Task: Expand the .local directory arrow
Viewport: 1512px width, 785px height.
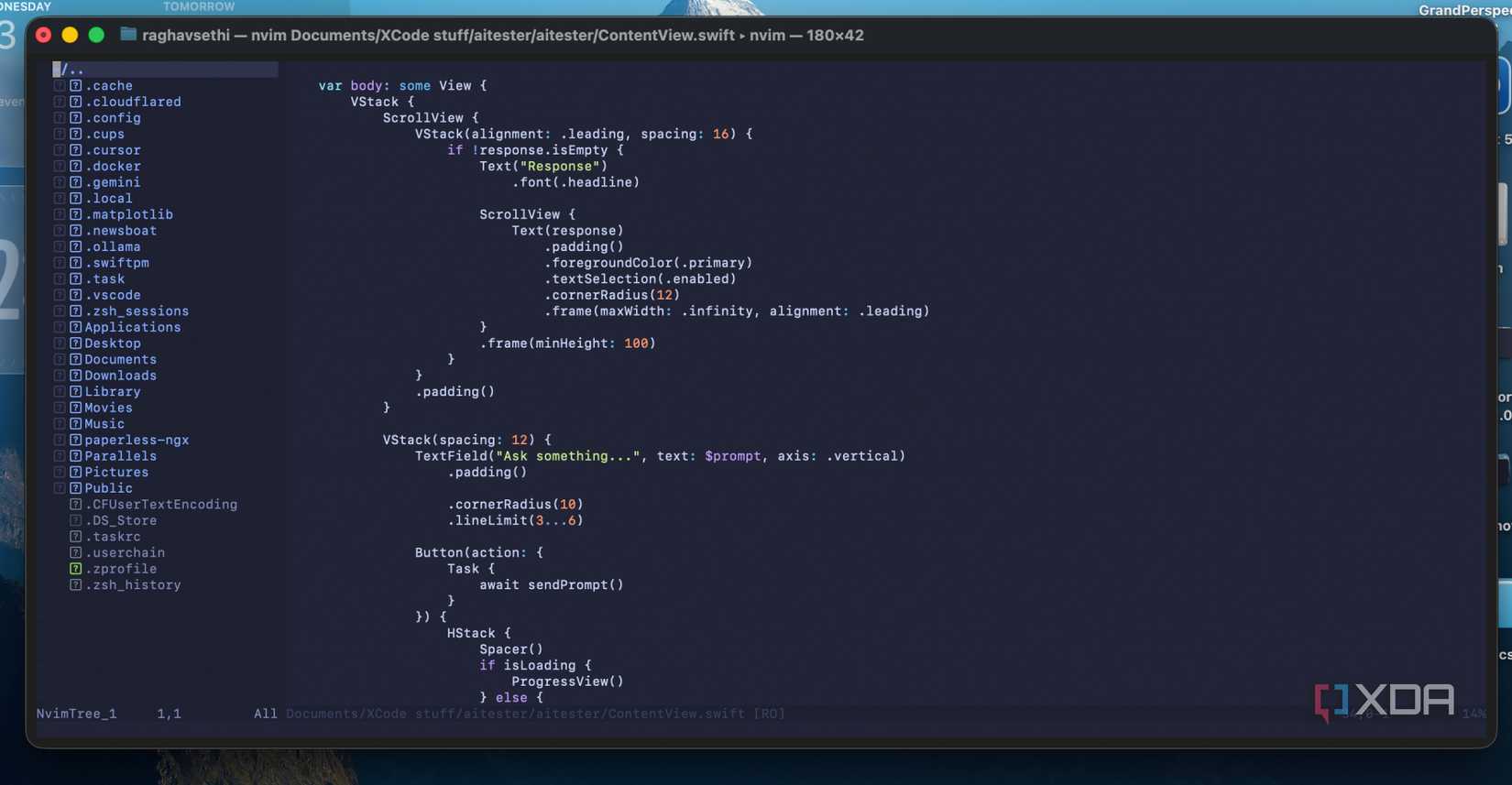Action: (60, 199)
